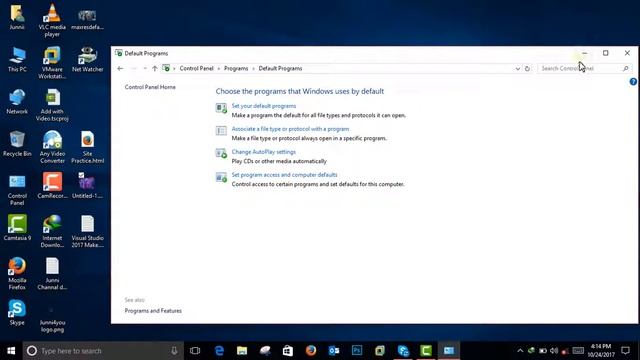Viewport: 640px width, 360px height.
Task: Expand the chevron after Programs breadcrumb
Action: [253, 68]
